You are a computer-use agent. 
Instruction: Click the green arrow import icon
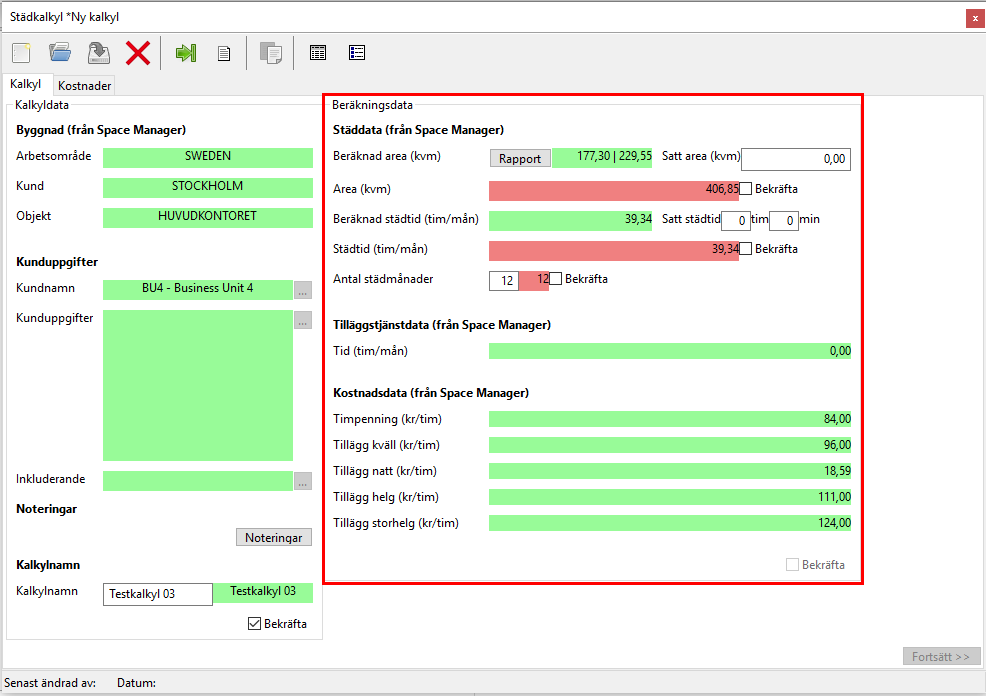186,53
